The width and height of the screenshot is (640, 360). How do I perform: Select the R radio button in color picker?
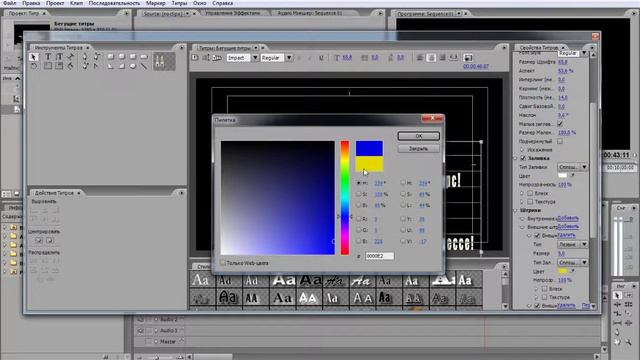[x=359, y=219]
